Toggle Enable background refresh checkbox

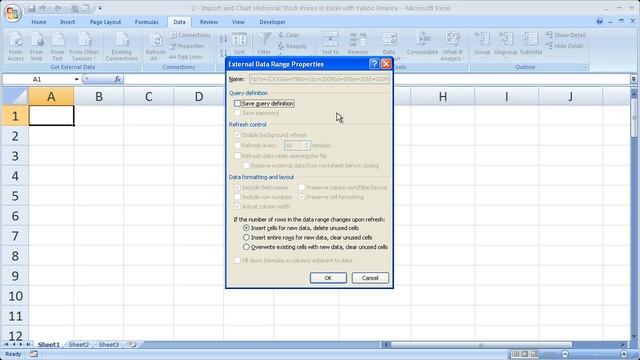[x=237, y=135]
